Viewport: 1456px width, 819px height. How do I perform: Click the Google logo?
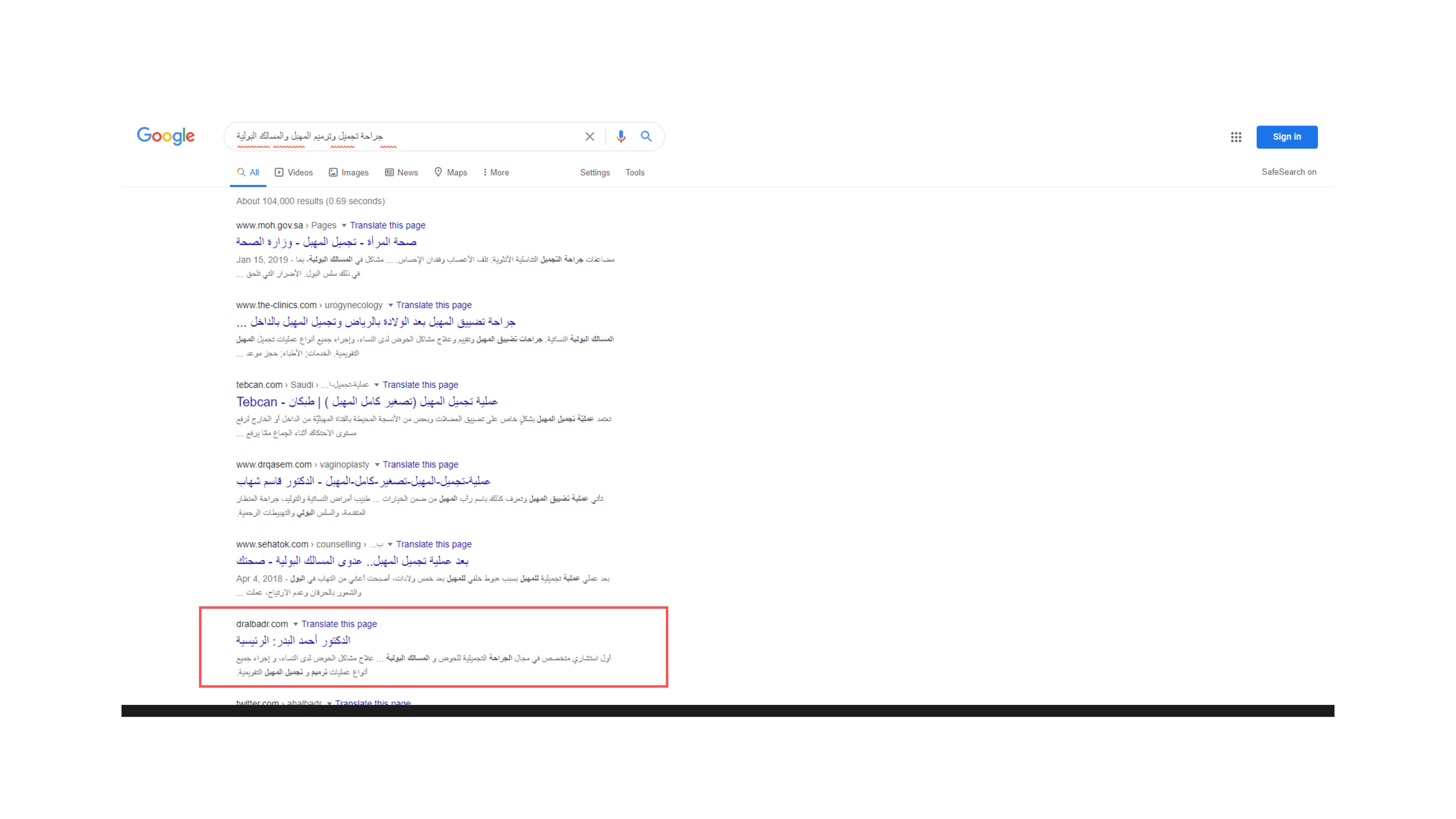click(166, 136)
